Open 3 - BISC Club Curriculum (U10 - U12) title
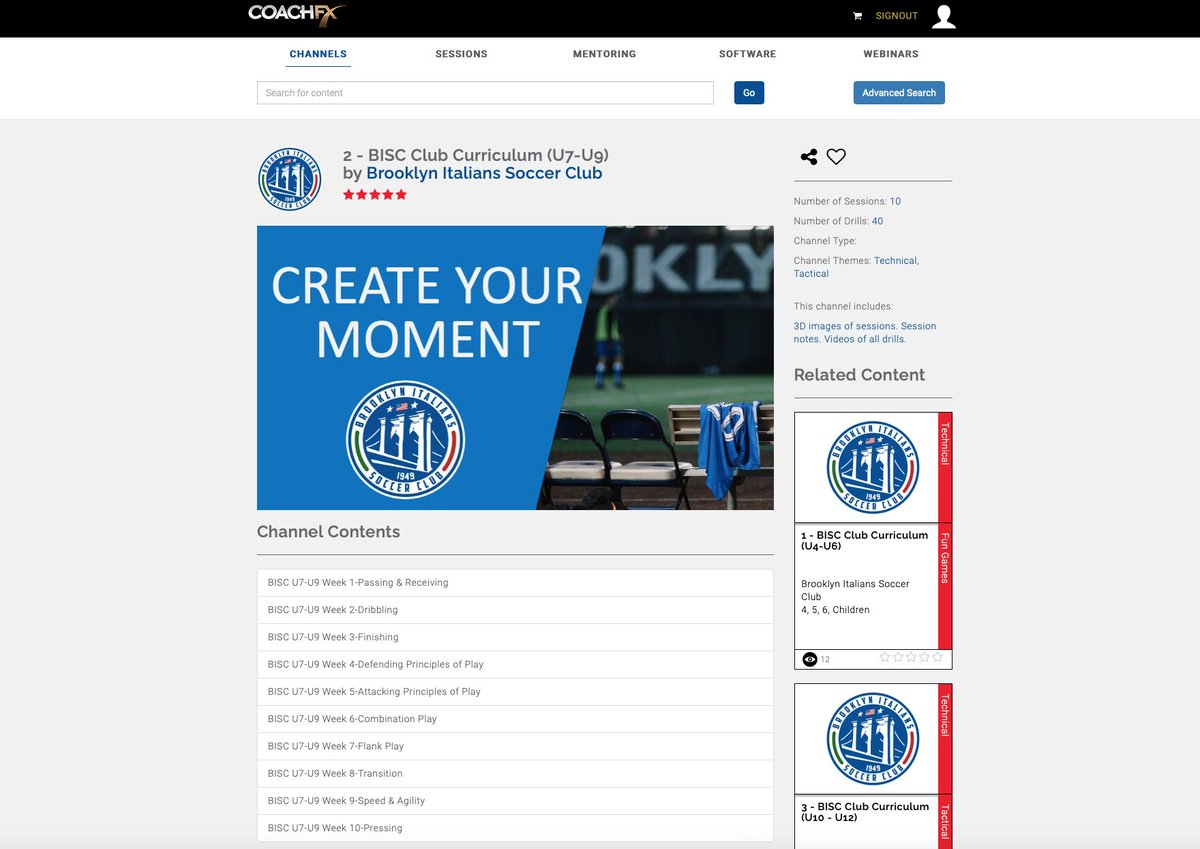Viewport: 1200px width, 849px height. click(864, 812)
